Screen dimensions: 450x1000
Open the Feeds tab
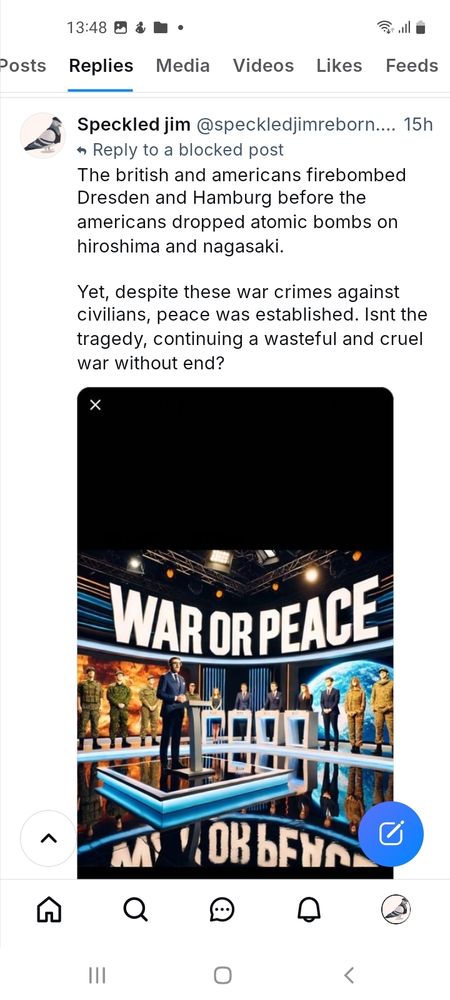(x=412, y=66)
